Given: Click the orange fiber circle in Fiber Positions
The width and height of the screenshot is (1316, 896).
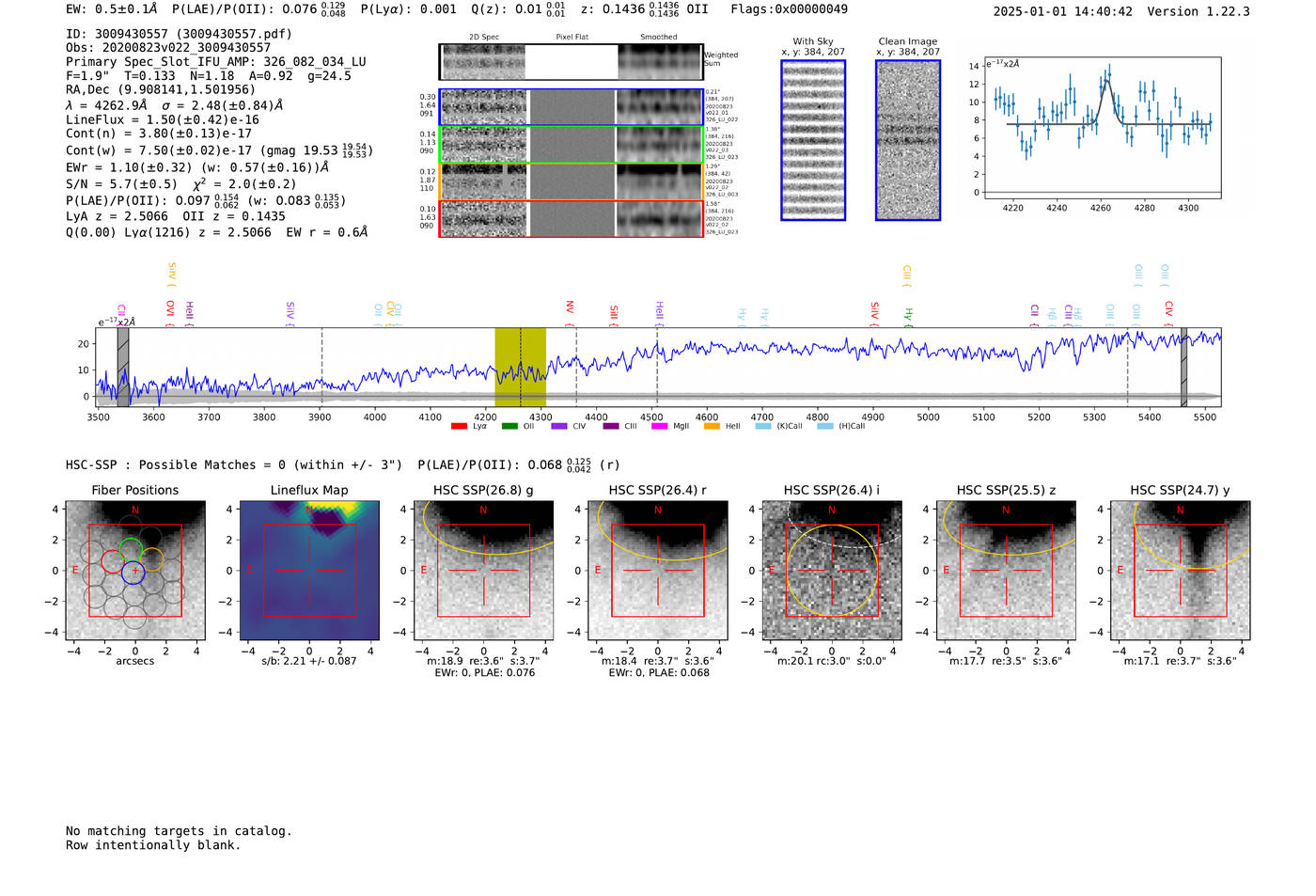Looking at the screenshot, I should (152, 560).
